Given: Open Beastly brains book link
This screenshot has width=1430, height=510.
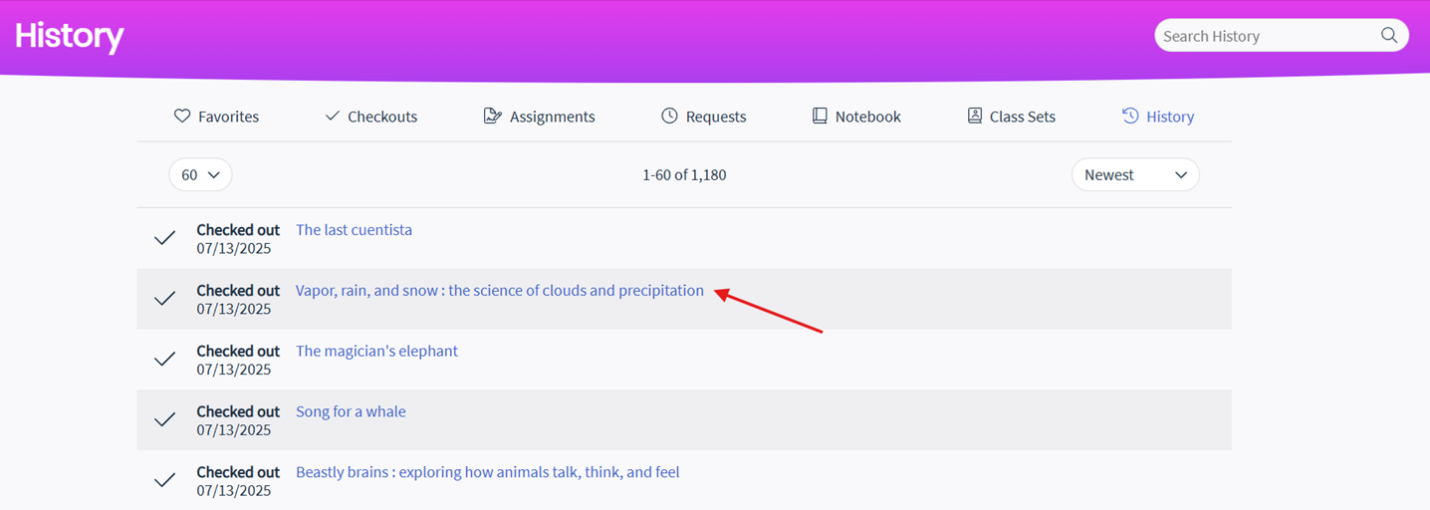Looking at the screenshot, I should point(488,472).
